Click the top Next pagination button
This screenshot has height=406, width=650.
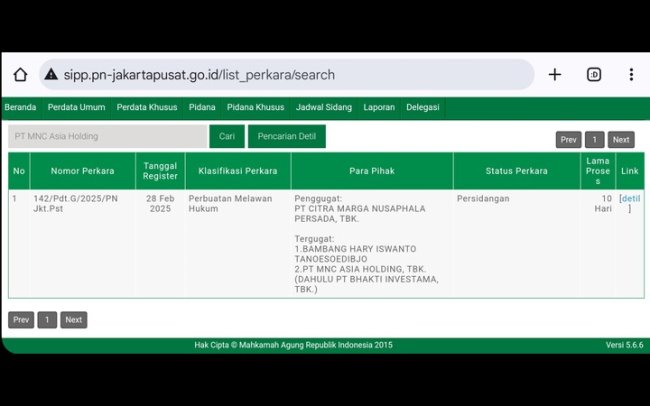[x=621, y=140]
